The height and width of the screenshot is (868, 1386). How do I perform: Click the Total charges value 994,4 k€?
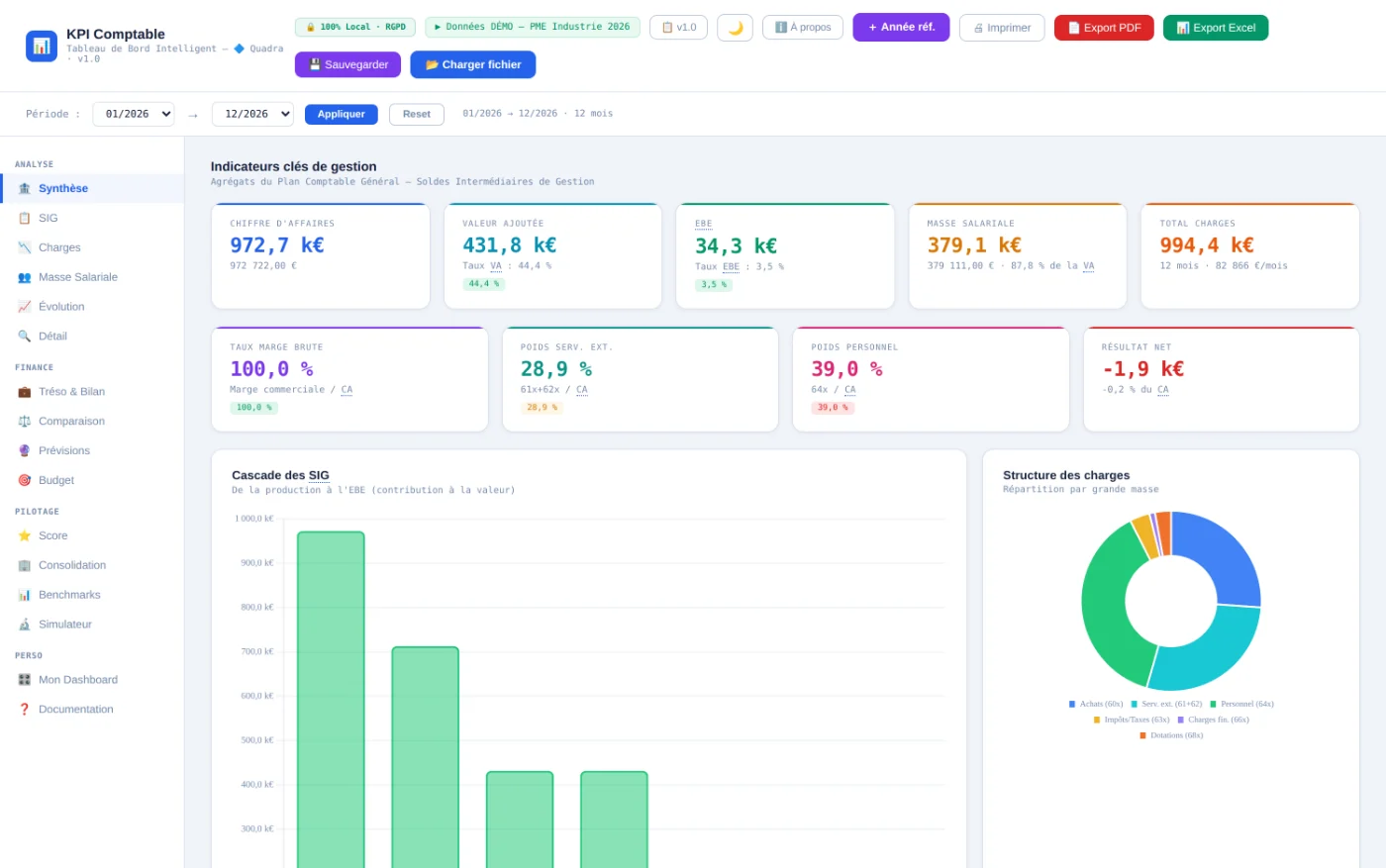1207,244
